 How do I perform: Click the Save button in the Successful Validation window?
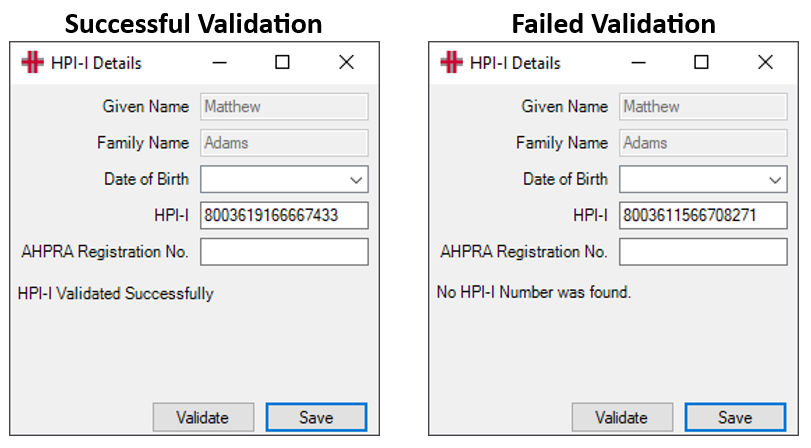click(x=317, y=417)
